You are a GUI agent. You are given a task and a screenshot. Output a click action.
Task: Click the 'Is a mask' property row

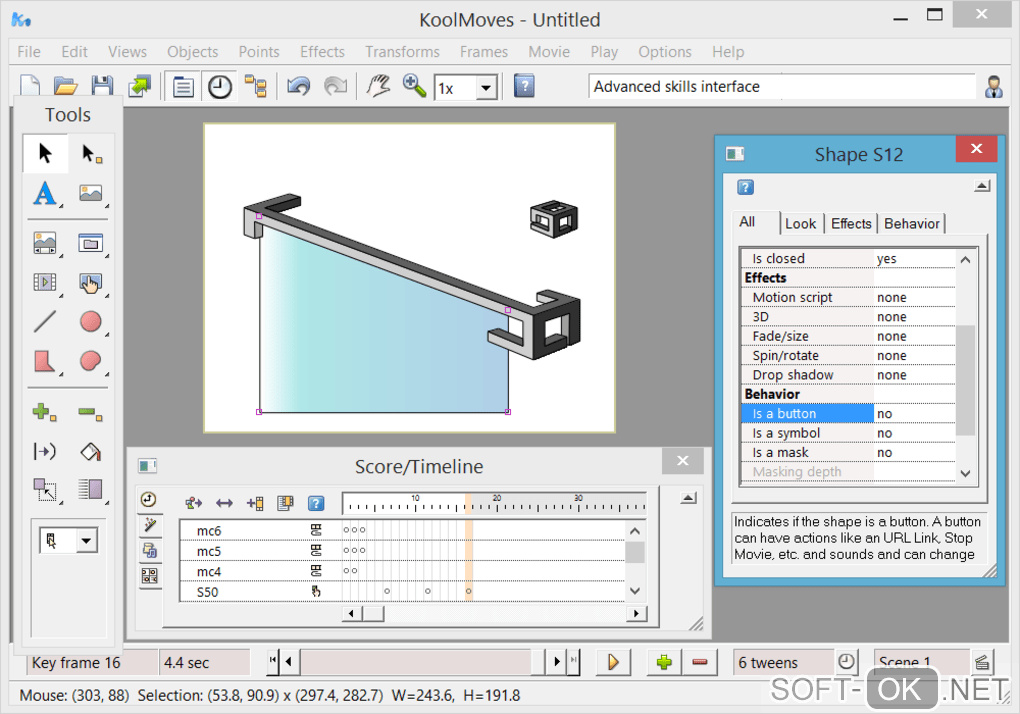[848, 453]
